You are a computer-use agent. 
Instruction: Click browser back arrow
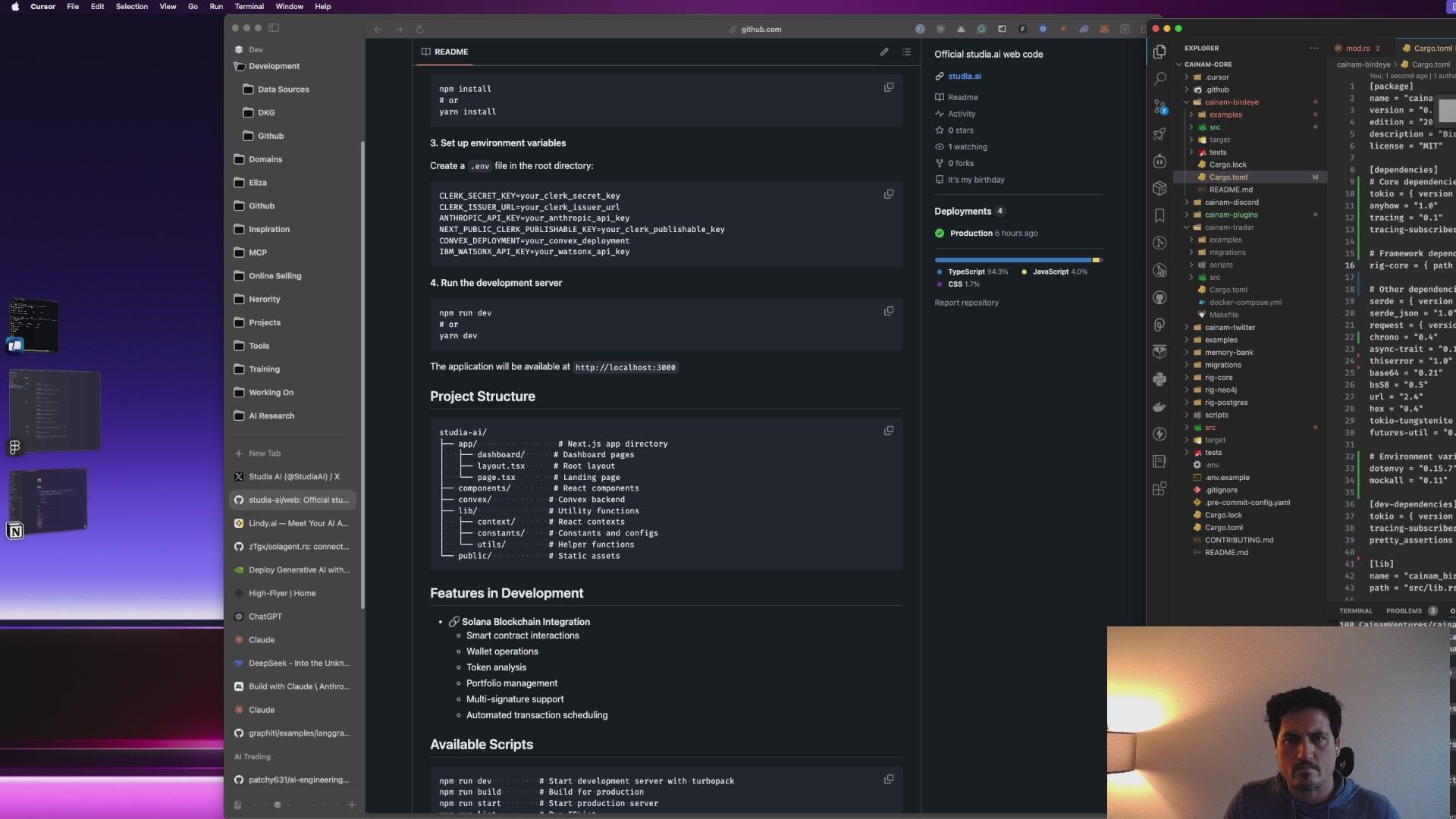point(378,29)
